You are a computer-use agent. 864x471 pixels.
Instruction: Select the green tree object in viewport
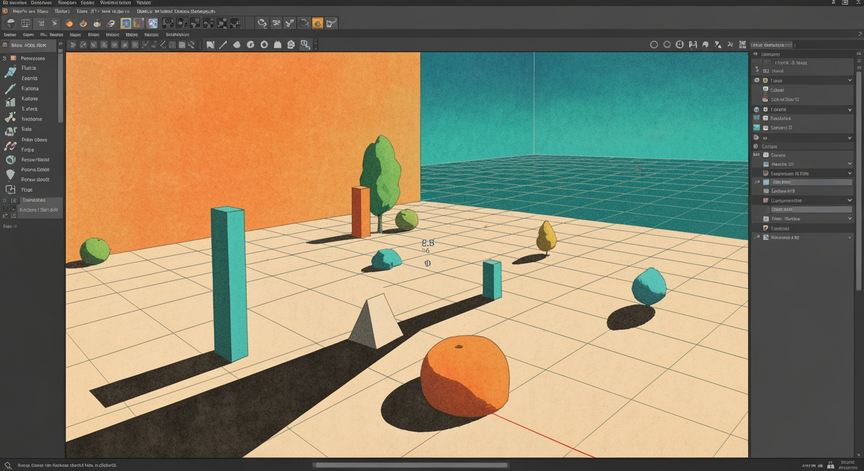[x=380, y=182]
